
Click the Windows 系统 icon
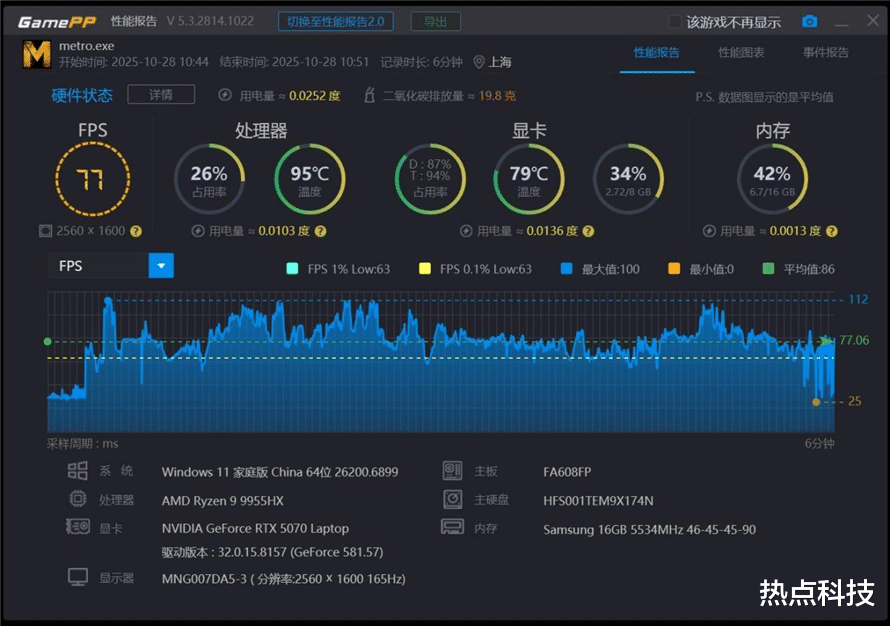pyautogui.click(x=78, y=470)
